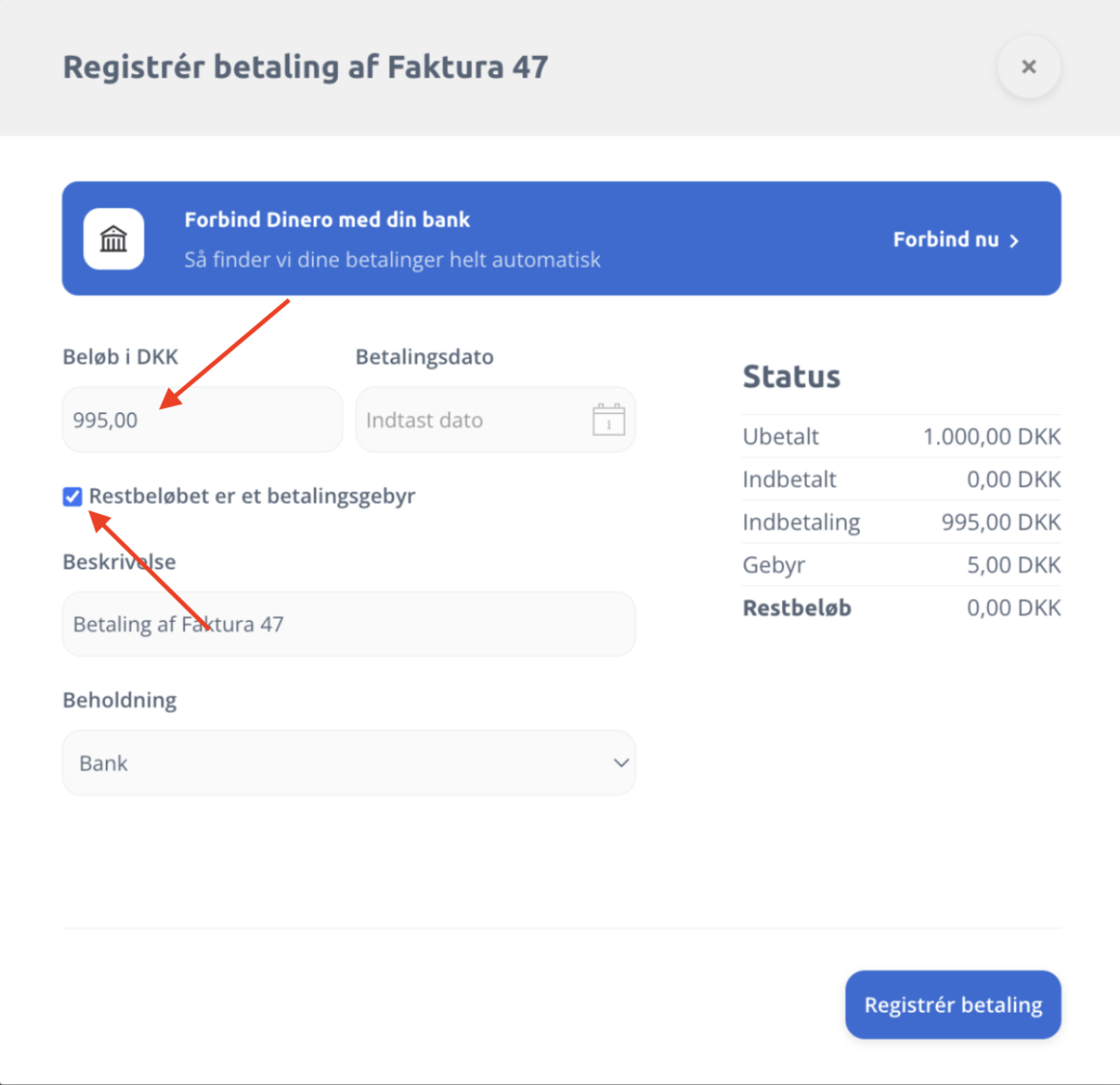Click the "Beholdning" field label
The image size is (1120, 1085).
pyautogui.click(x=119, y=700)
